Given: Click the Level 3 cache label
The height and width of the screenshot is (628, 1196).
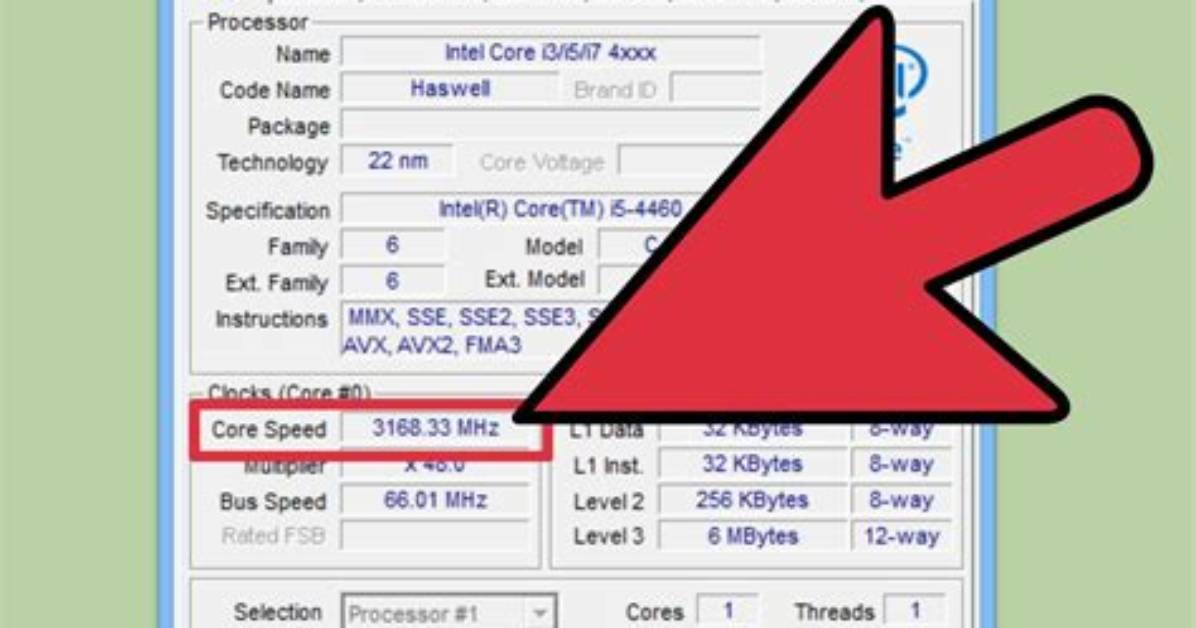Looking at the screenshot, I should coord(609,536).
